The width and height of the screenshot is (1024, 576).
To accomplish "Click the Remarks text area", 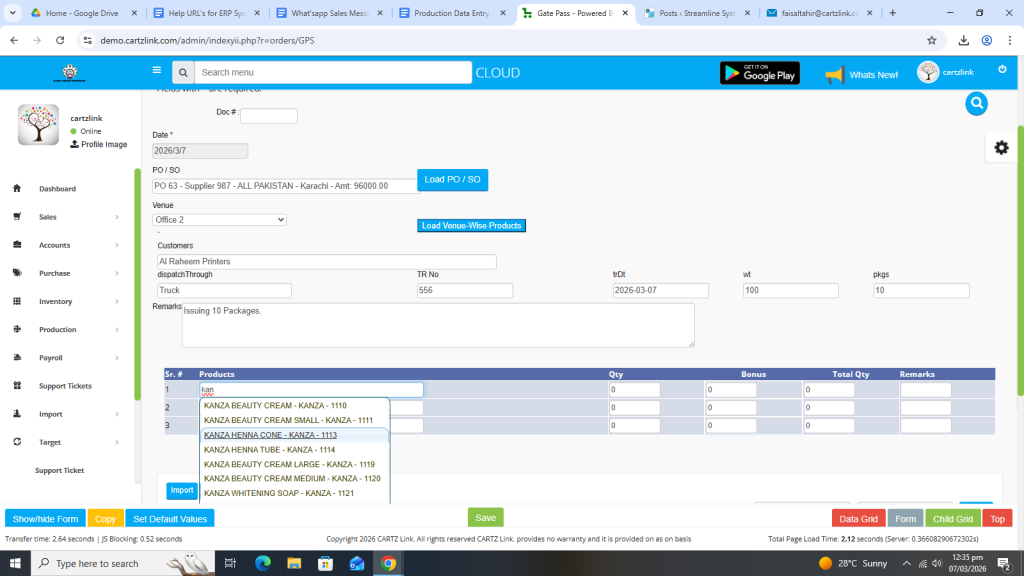I will [438, 325].
